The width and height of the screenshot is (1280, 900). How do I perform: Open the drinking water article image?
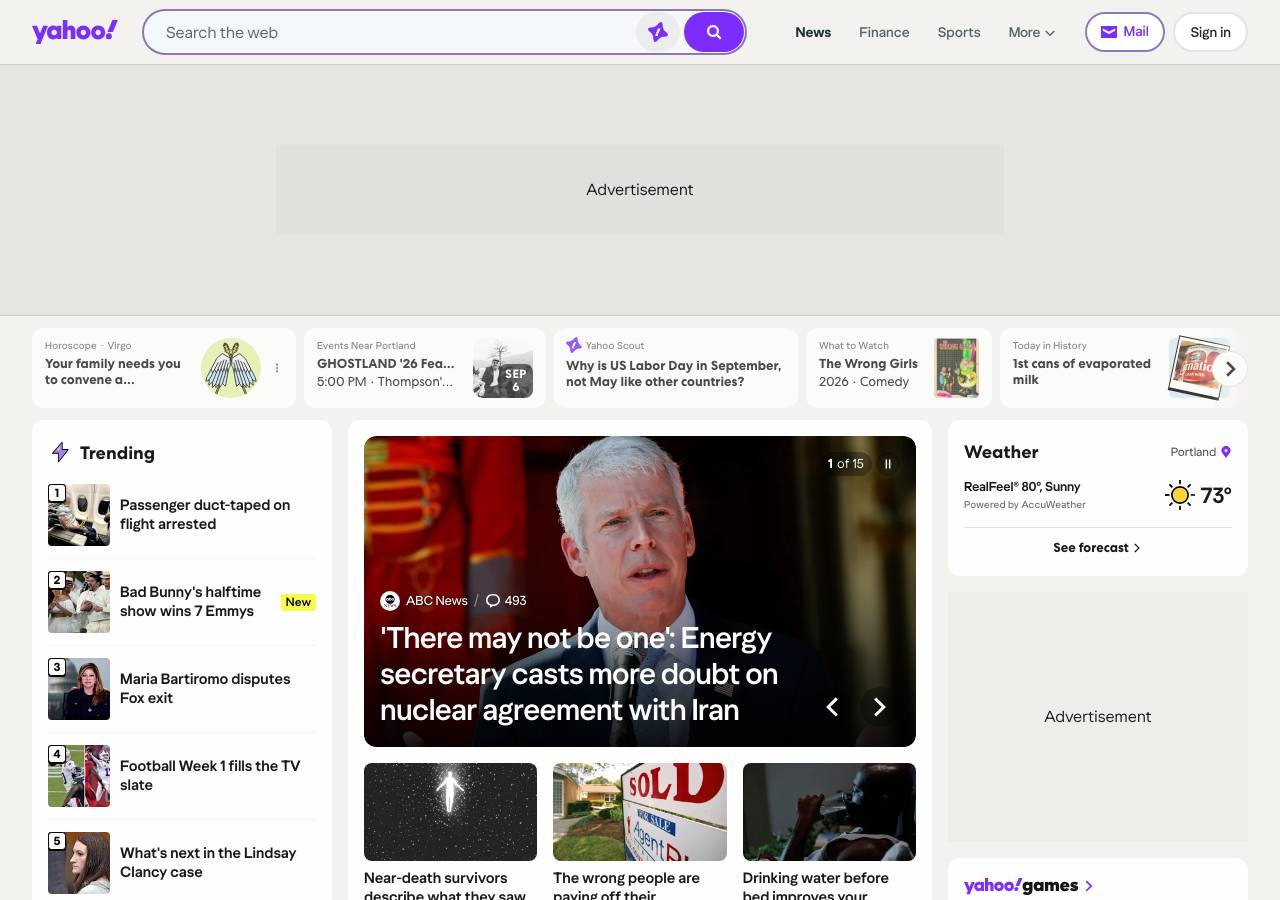pos(829,812)
